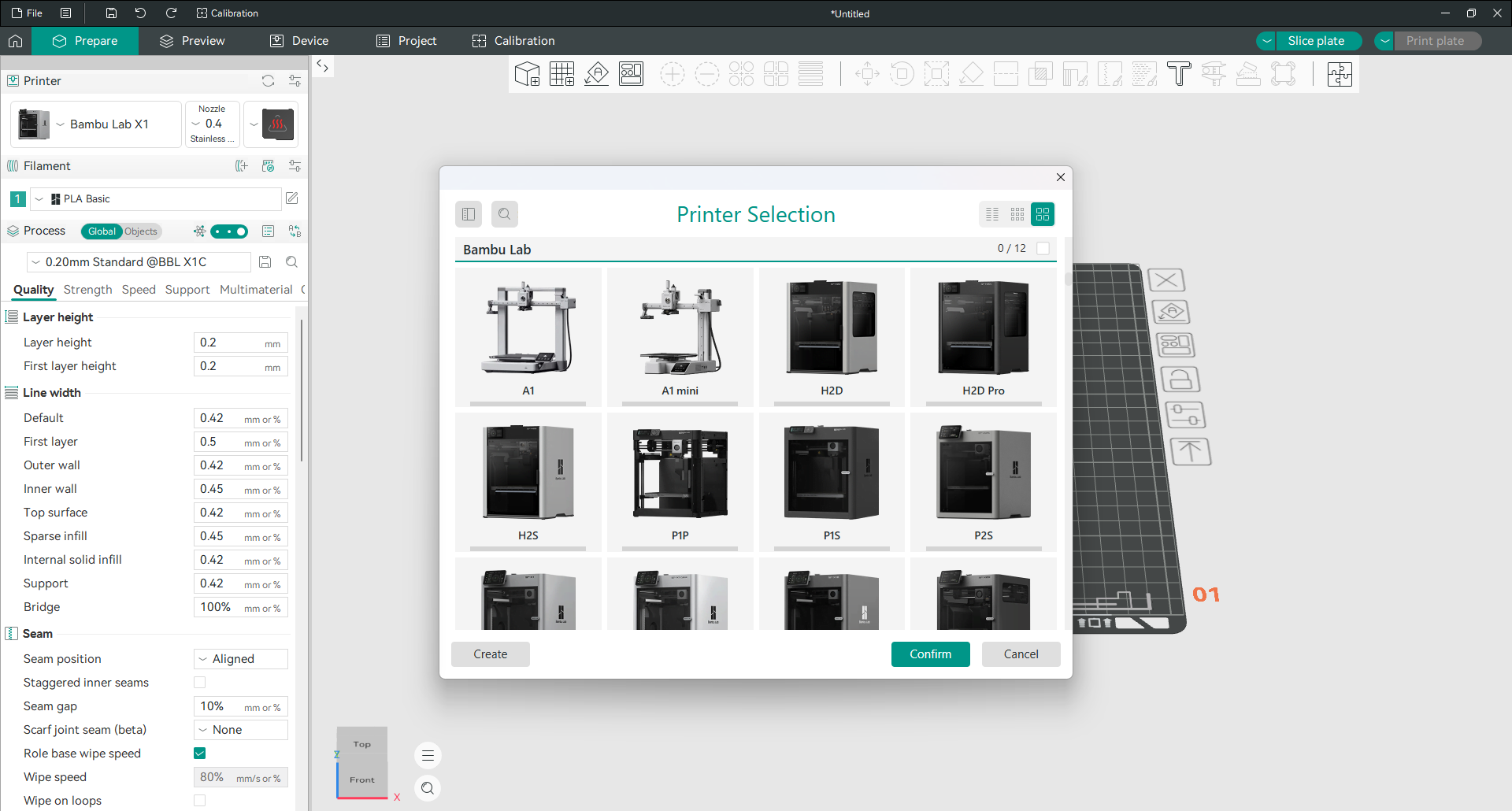Click the search icon in Printer Selection dialog
This screenshot has width=1512, height=811.
click(505, 214)
